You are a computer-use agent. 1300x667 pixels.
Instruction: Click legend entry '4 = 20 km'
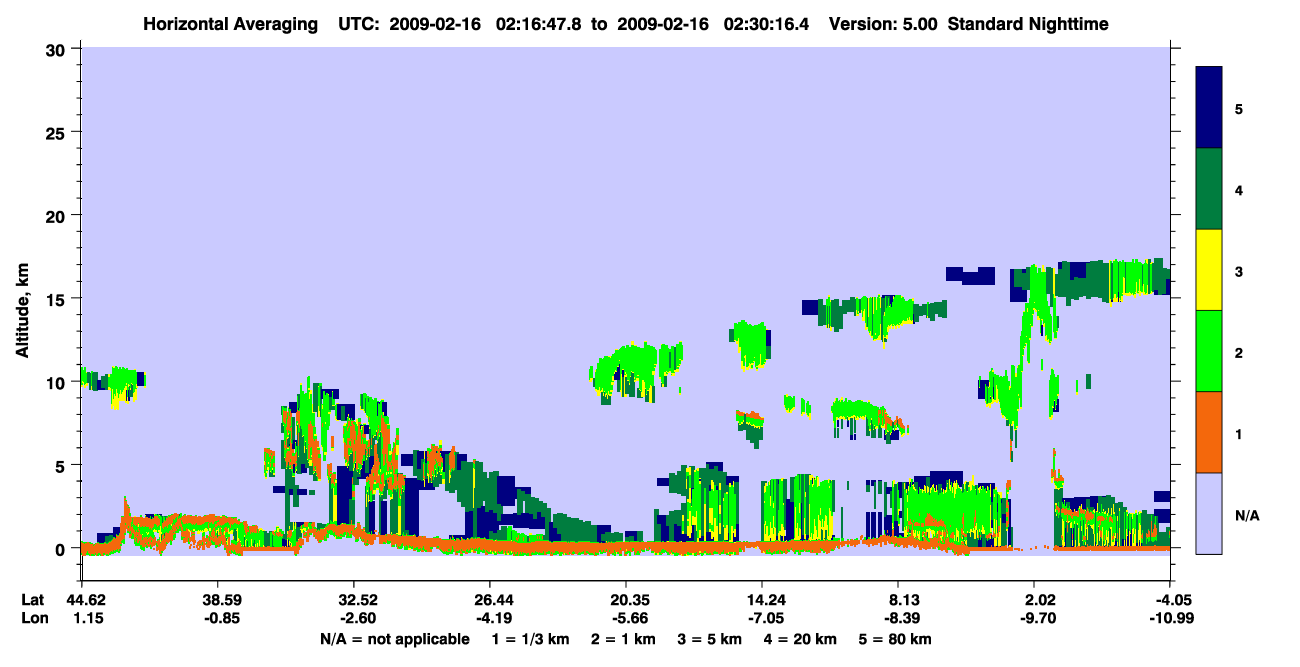[x=800, y=639]
